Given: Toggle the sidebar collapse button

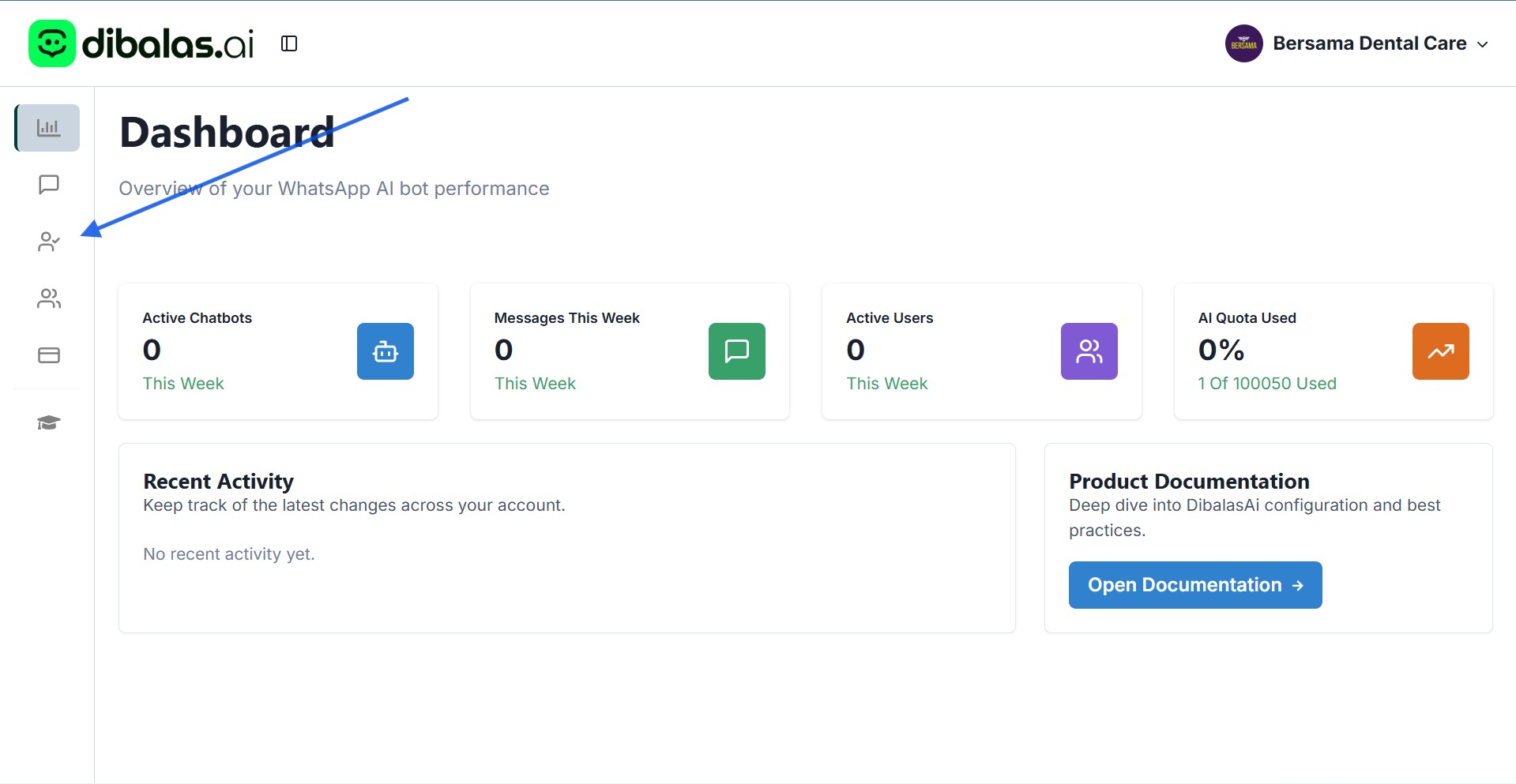Looking at the screenshot, I should (289, 43).
